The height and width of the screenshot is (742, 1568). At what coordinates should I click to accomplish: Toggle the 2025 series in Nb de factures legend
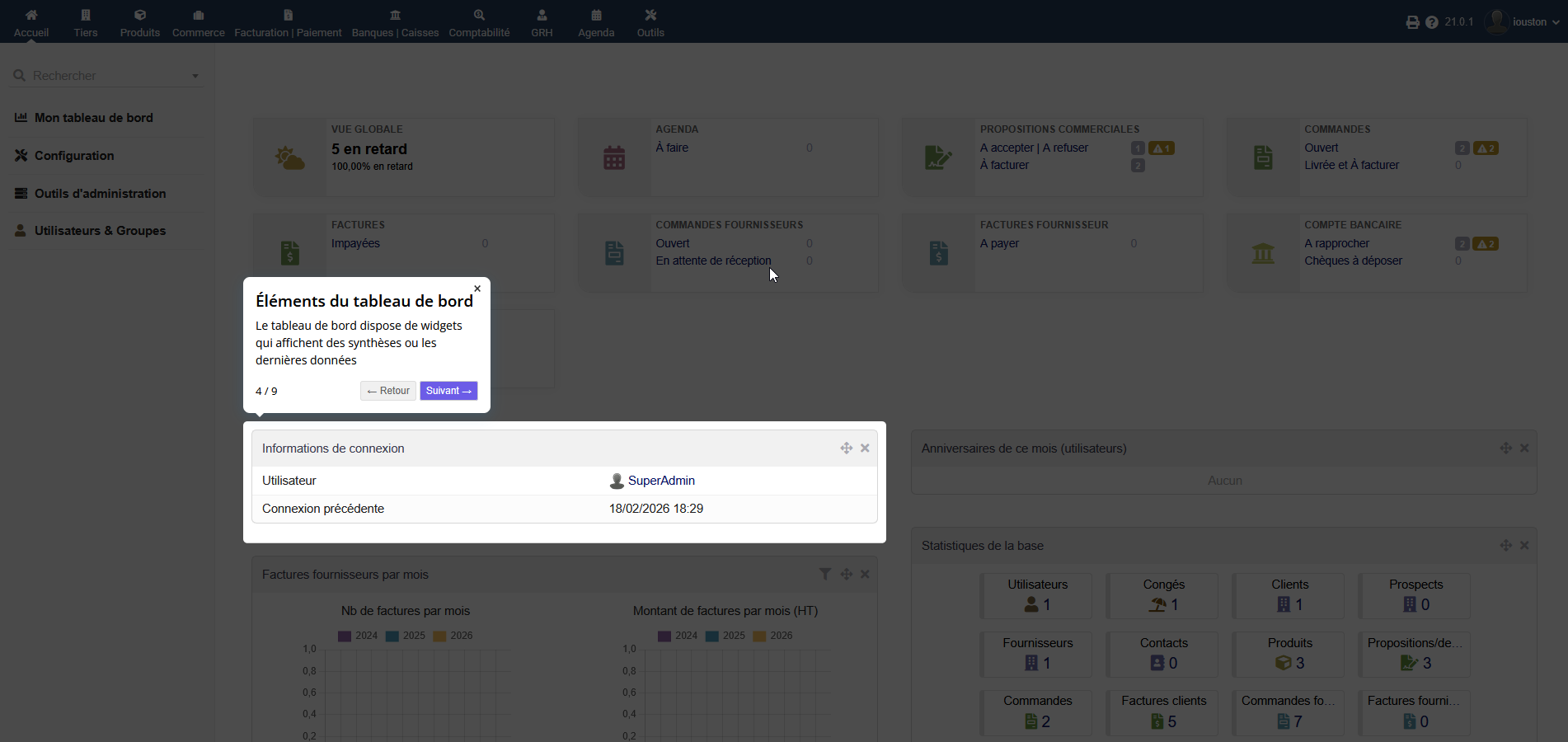point(406,636)
